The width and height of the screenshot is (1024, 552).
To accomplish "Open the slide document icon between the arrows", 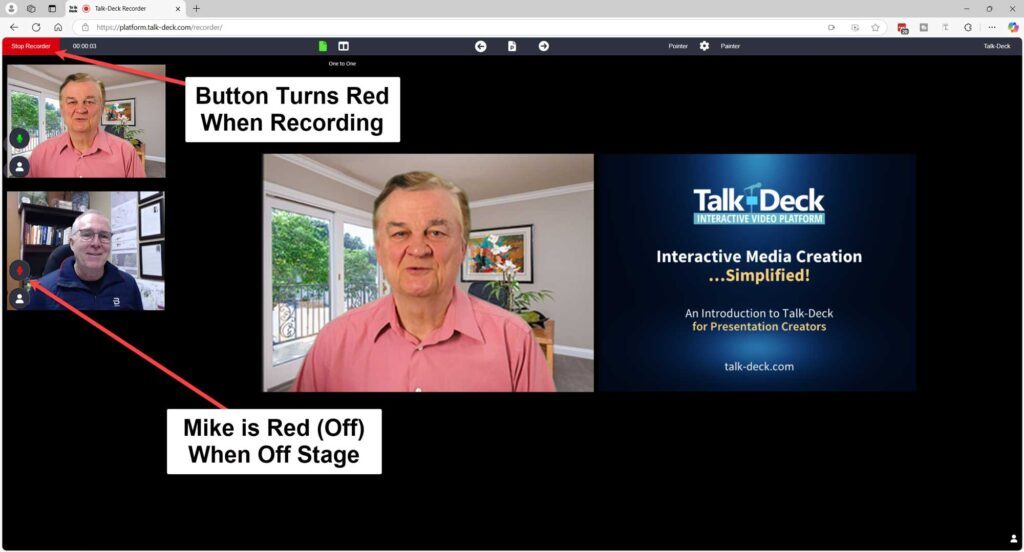I will tap(512, 46).
